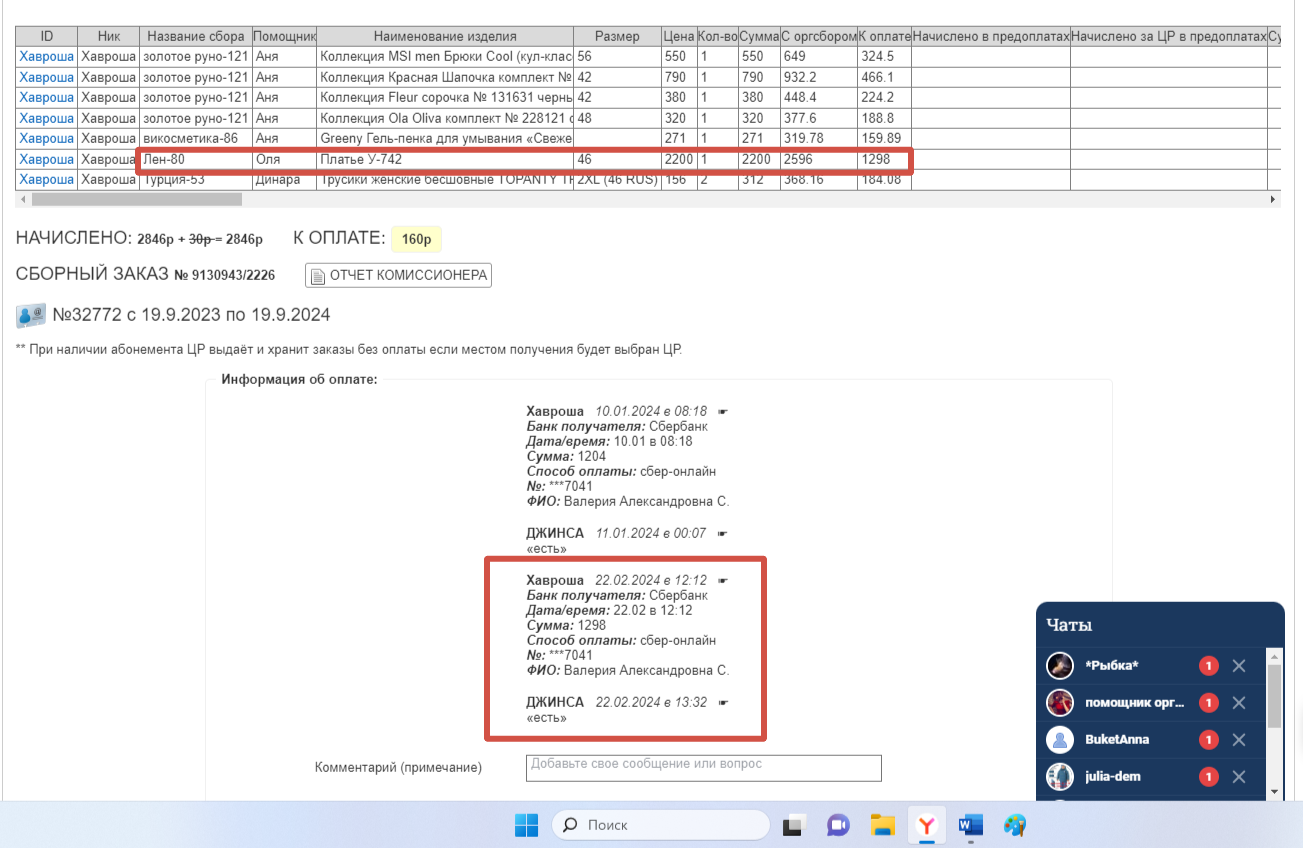Viewport: 1303px width, 848px height.
Task: Click the unread badge next to помощник орг
Action: (1208, 703)
